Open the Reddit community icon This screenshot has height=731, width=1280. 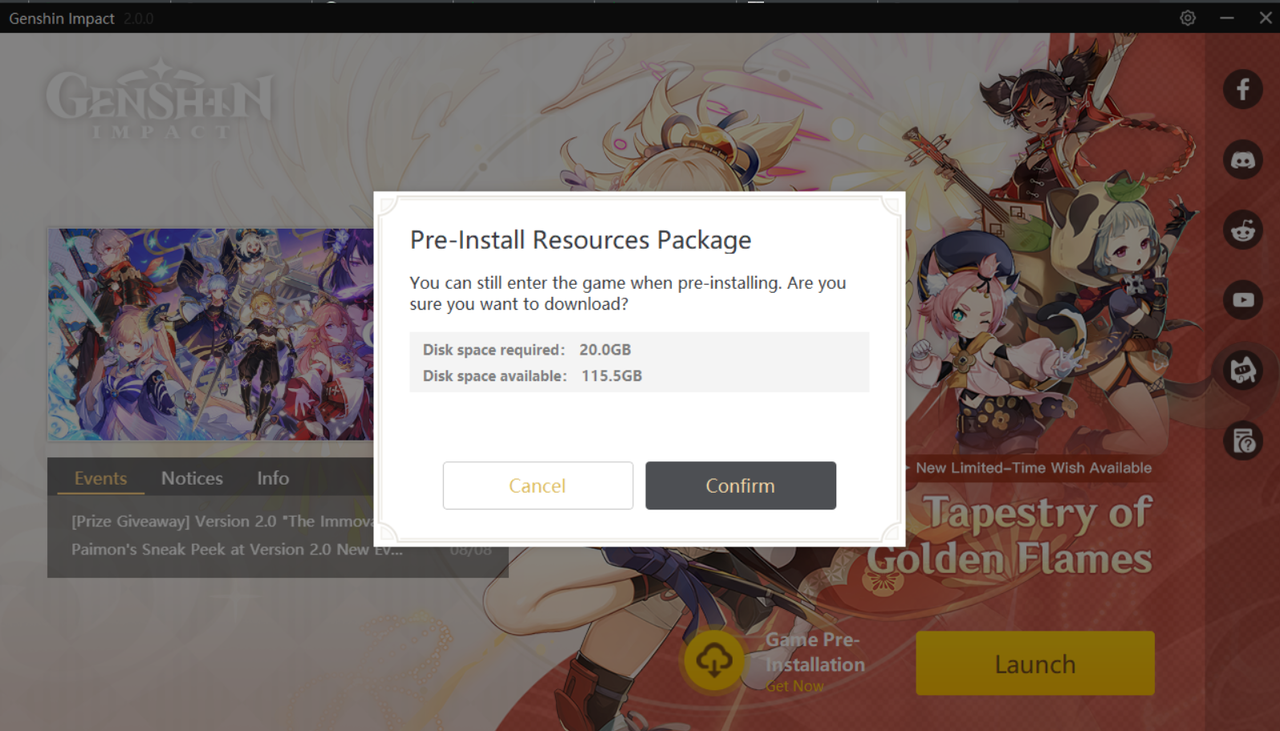point(1243,230)
